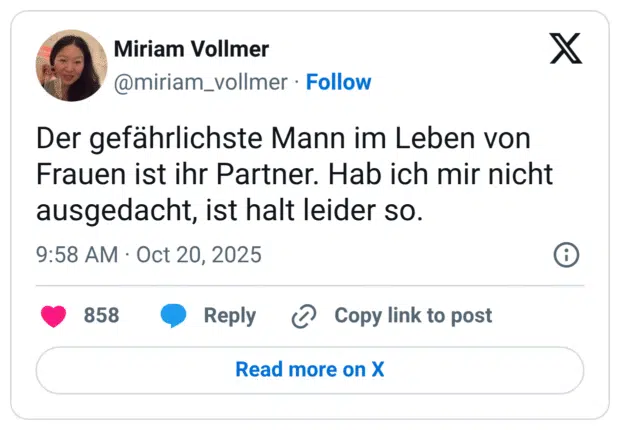Click the tweet line starting "Frauen ist ihr Partner"
This screenshot has height=430, width=620.
click(295, 176)
